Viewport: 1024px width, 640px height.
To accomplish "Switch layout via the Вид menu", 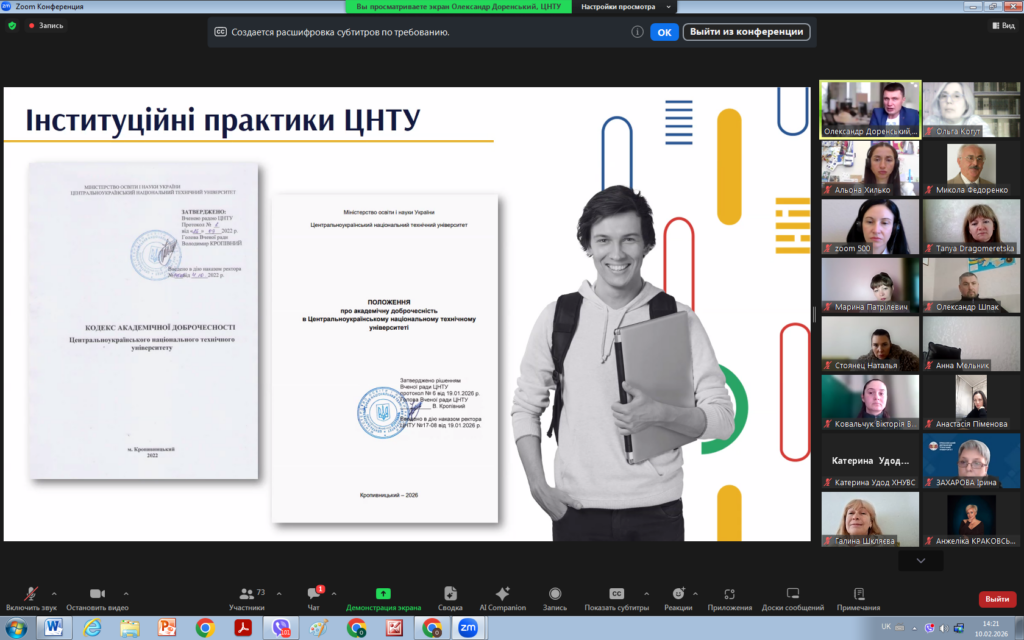I will [1002, 26].
